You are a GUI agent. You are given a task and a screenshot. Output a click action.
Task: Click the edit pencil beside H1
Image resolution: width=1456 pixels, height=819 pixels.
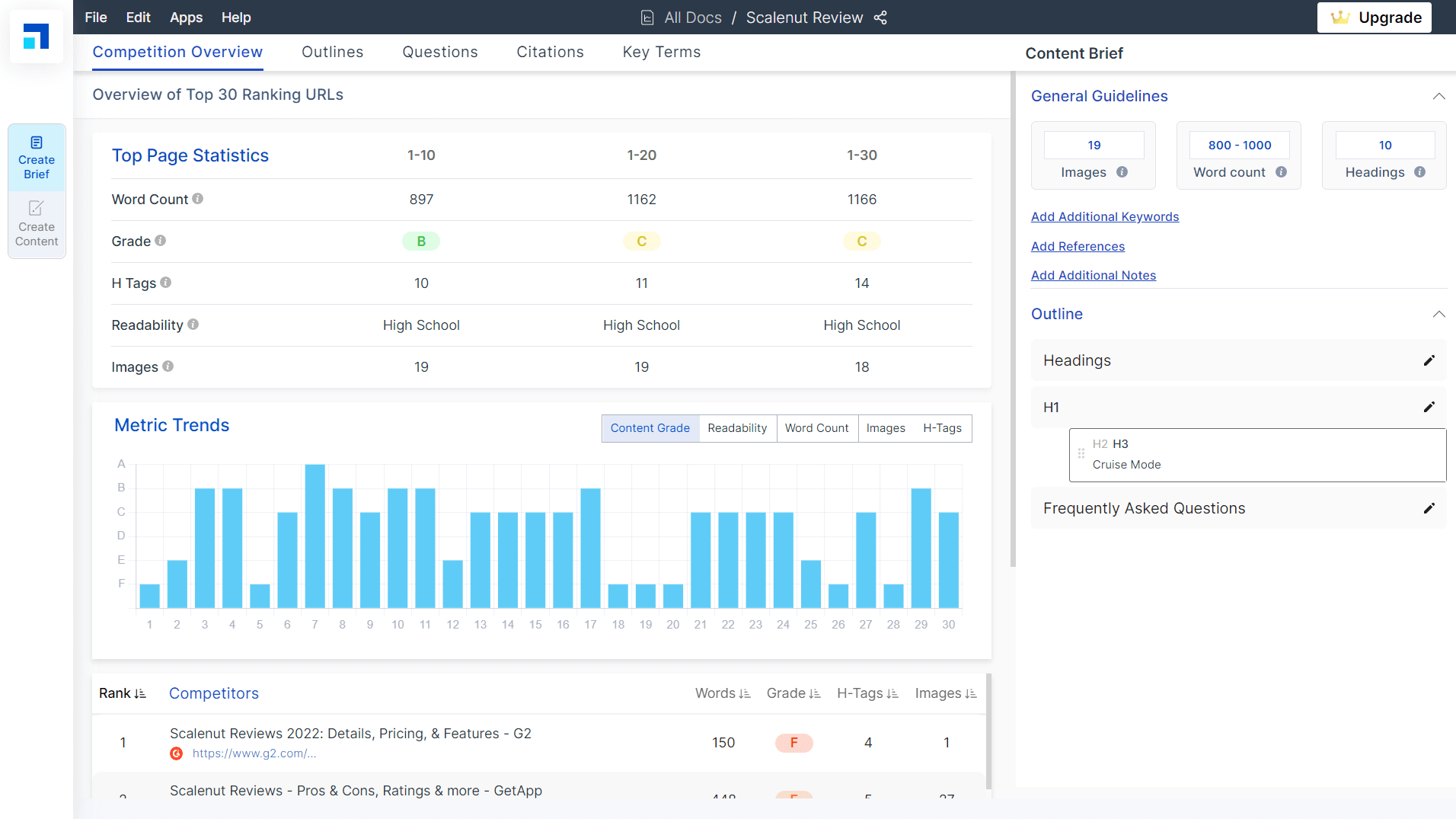click(1429, 408)
